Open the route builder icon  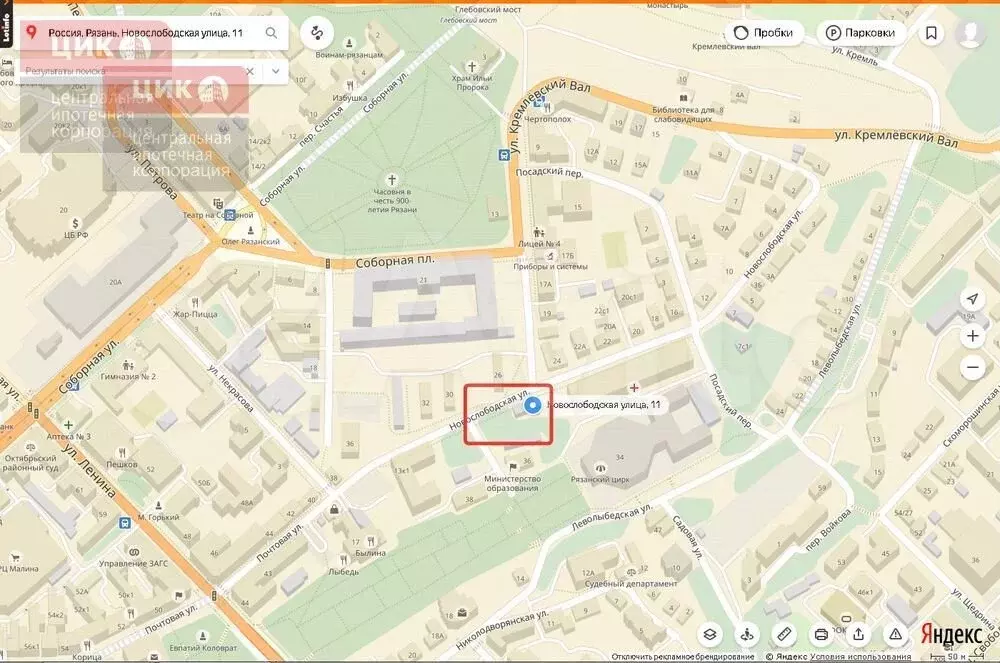317,33
